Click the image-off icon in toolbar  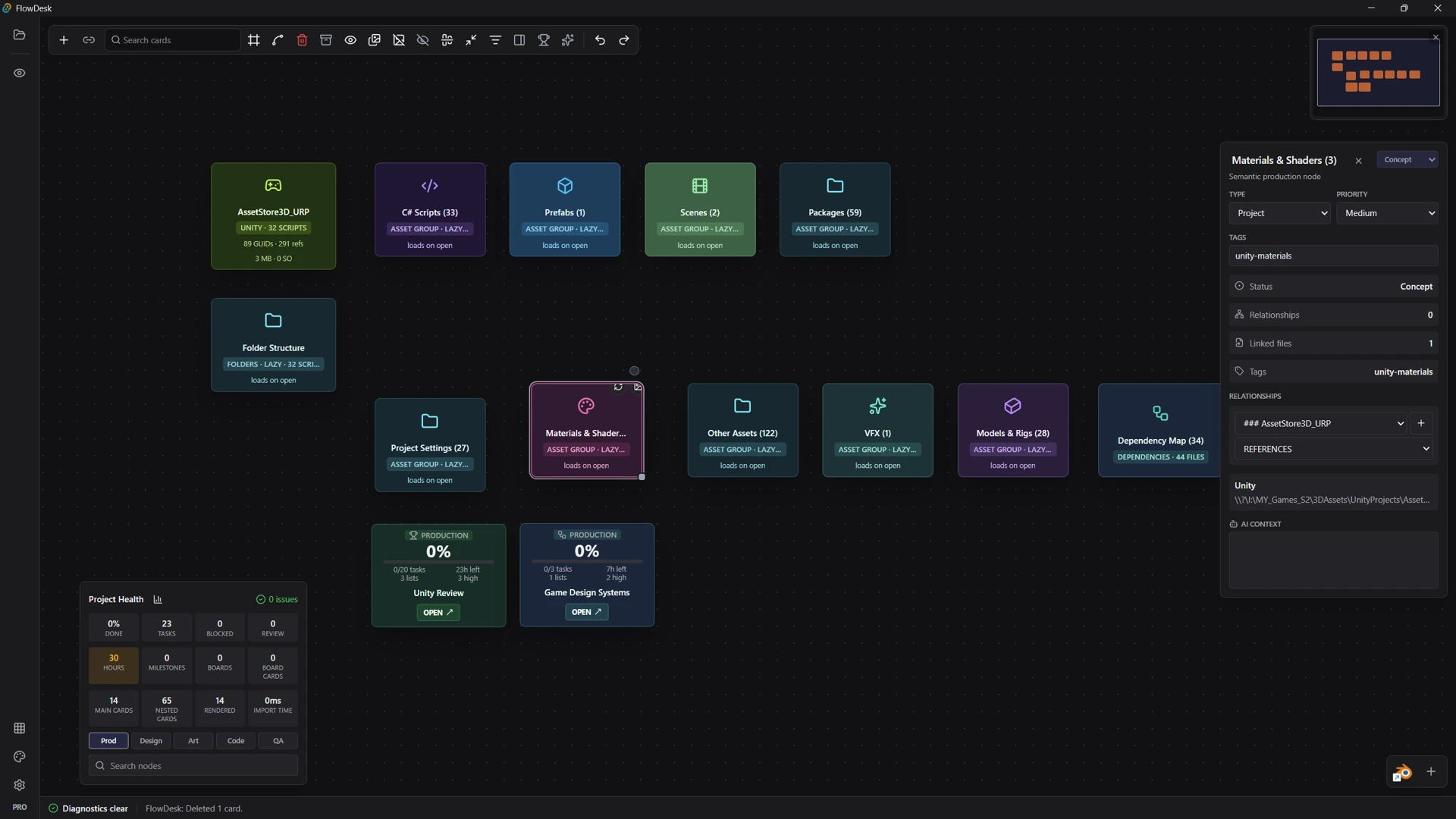click(399, 40)
